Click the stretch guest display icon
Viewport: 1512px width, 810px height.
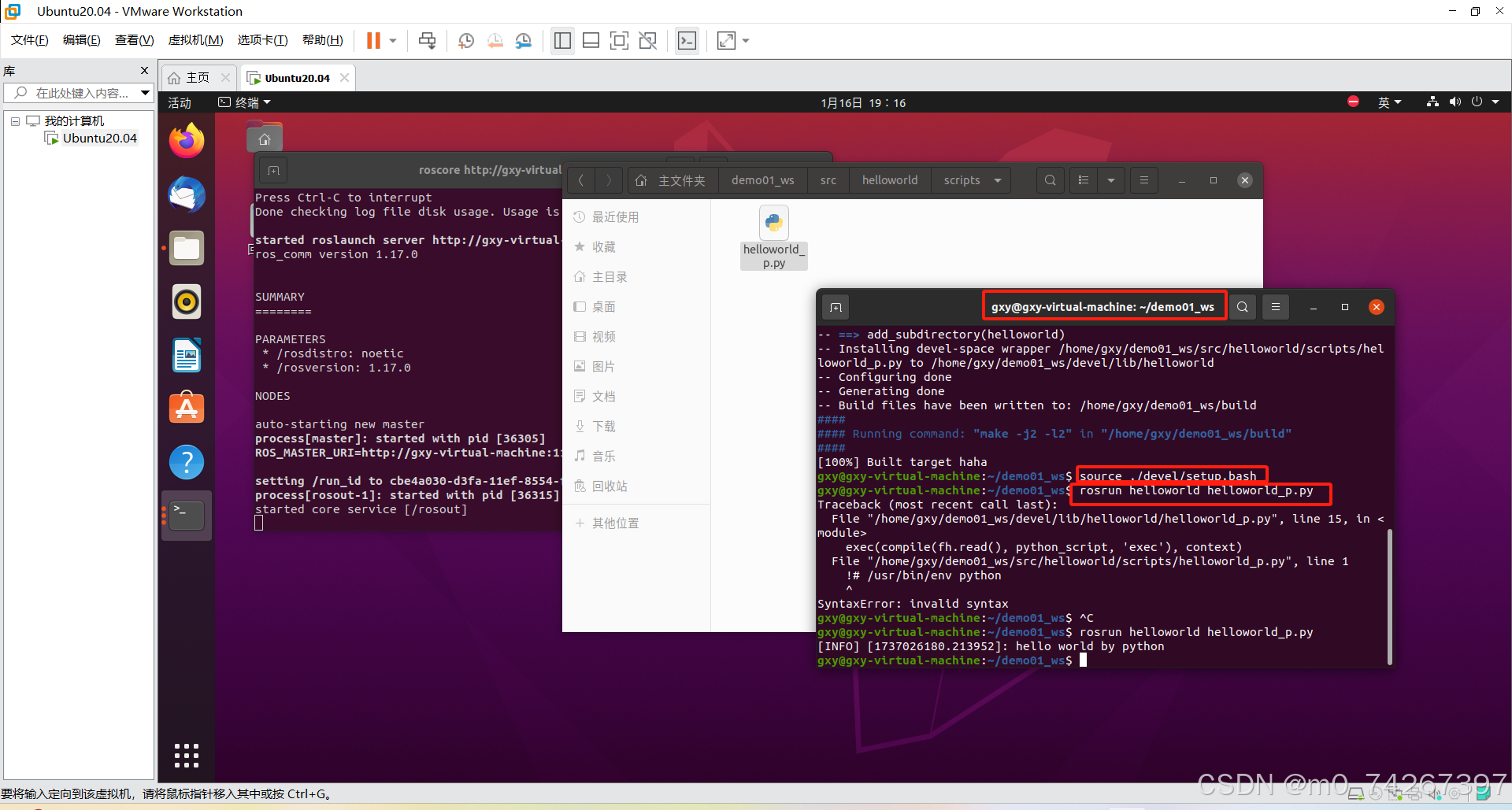coord(726,40)
